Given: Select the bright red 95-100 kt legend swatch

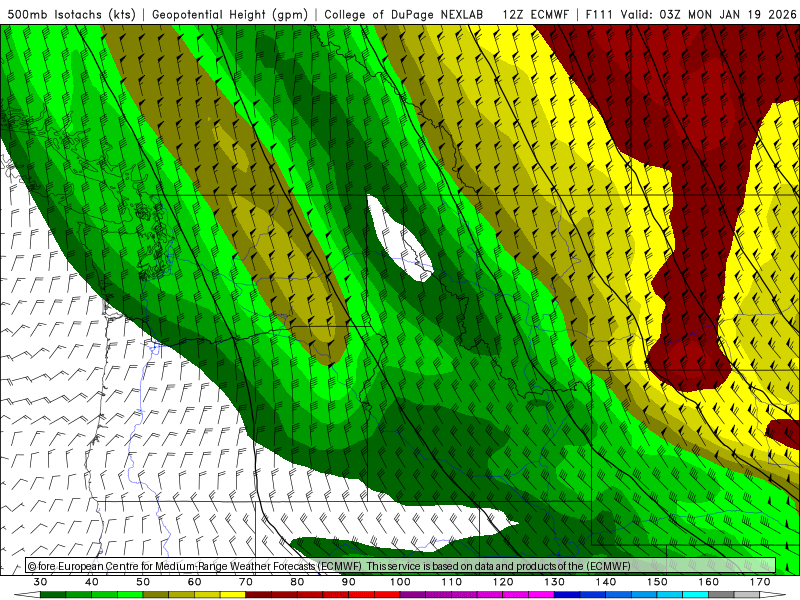Looking at the screenshot, I should point(387,595).
